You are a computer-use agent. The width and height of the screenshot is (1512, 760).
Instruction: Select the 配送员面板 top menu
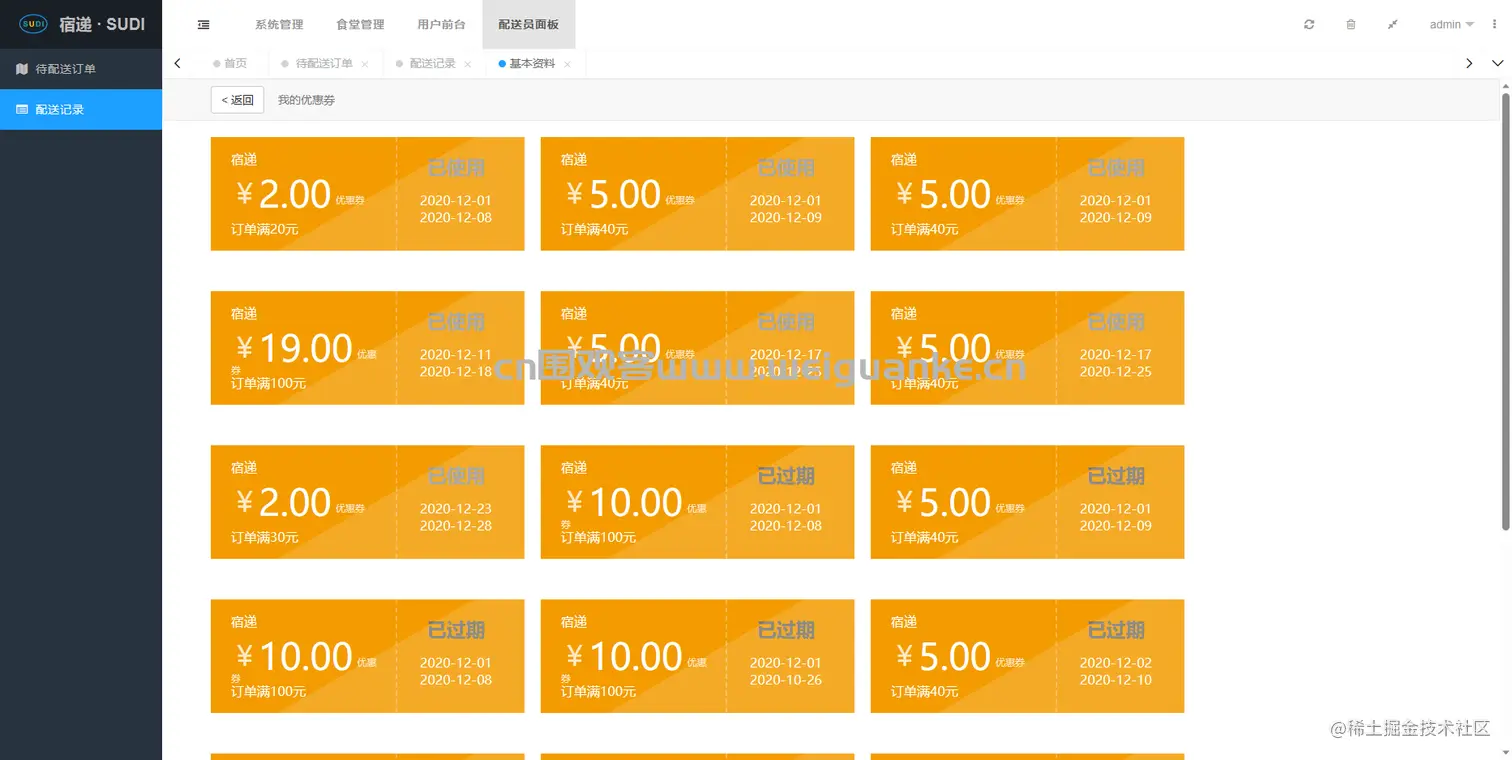click(528, 25)
